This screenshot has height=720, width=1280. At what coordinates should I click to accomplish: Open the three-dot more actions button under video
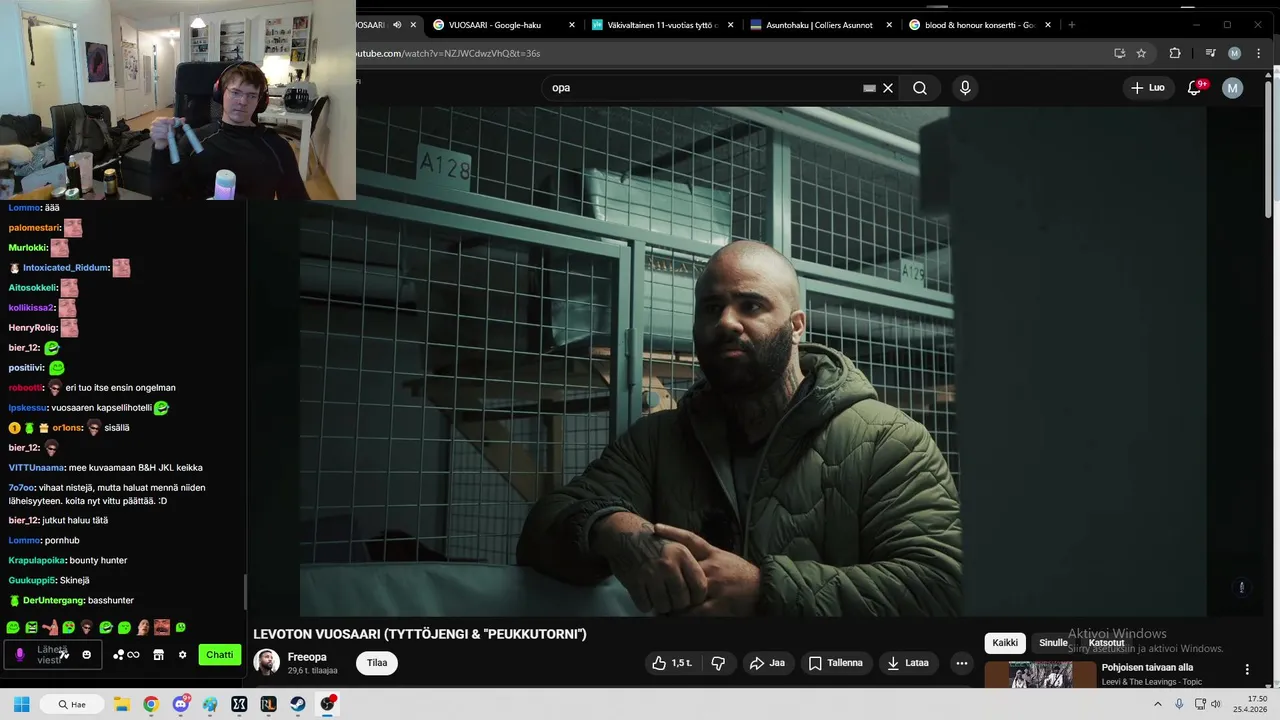962,663
